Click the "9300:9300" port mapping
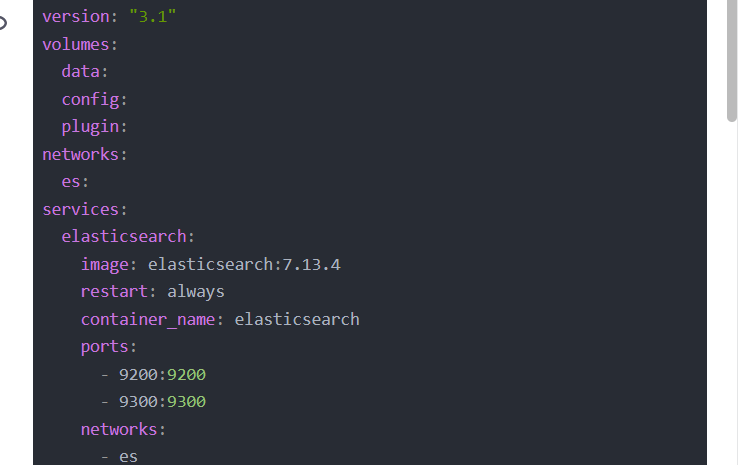 pyautogui.click(x=162, y=402)
